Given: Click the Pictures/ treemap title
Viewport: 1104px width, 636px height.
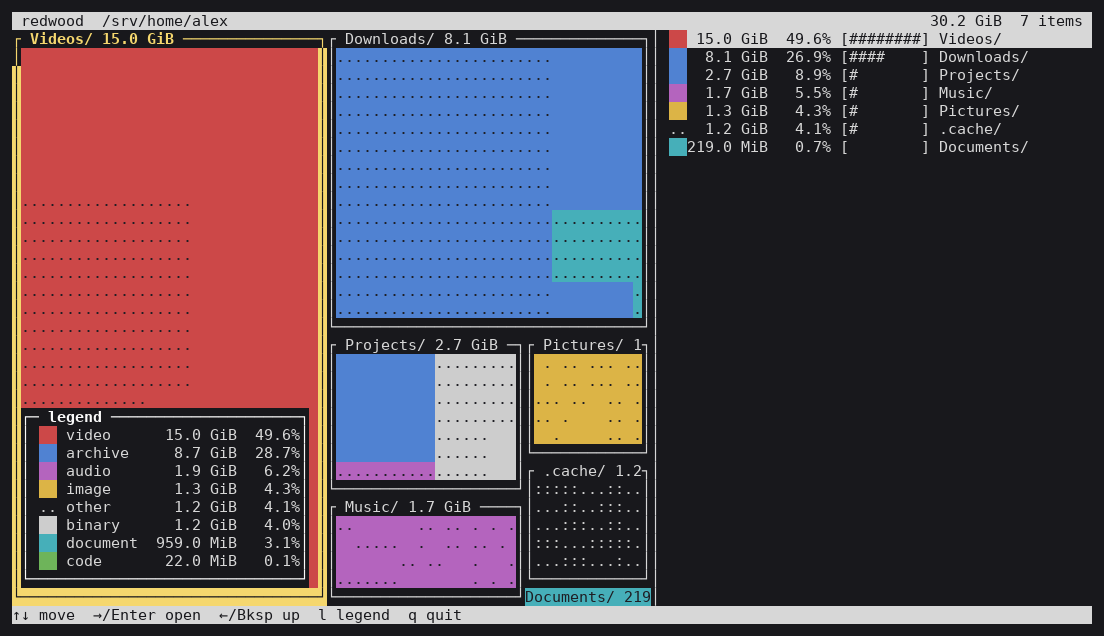Looking at the screenshot, I should point(592,345).
